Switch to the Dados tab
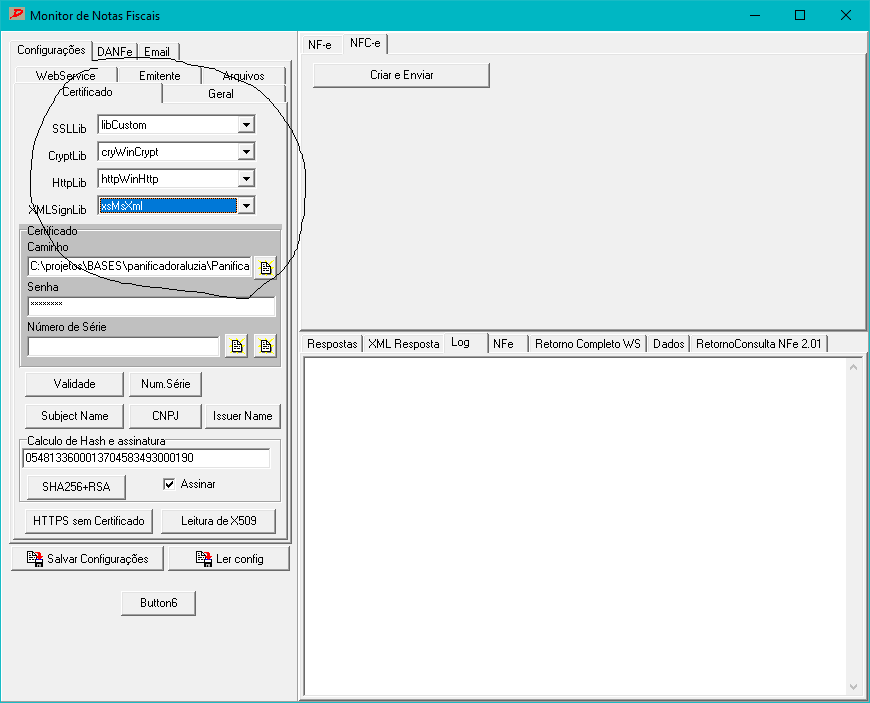Viewport: 870px width, 703px height. click(669, 344)
